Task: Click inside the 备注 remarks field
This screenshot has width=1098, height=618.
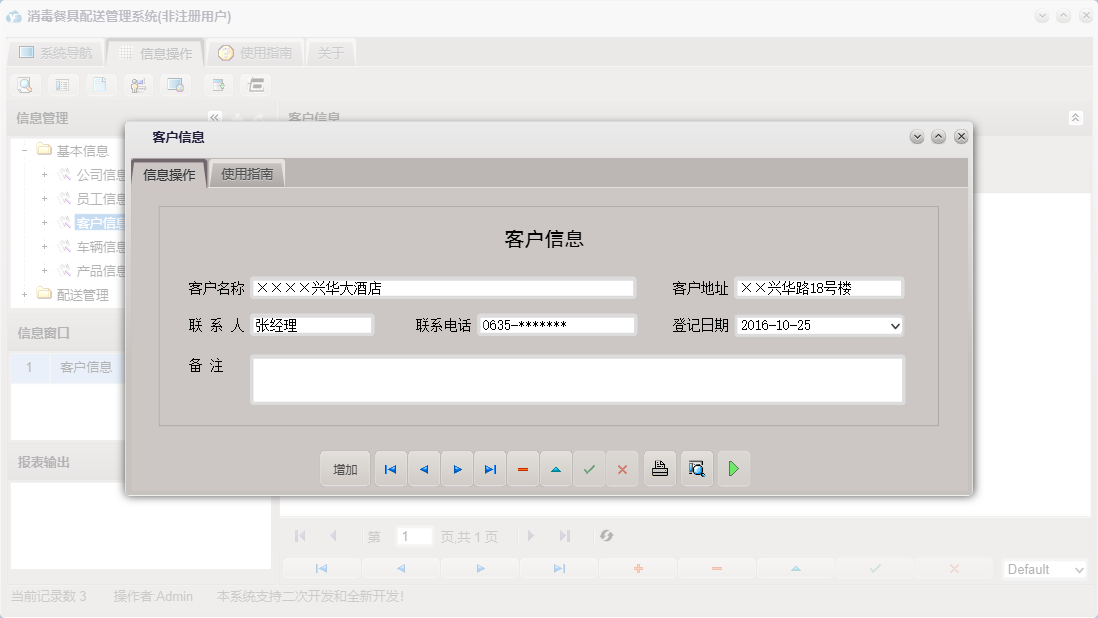Action: point(575,379)
